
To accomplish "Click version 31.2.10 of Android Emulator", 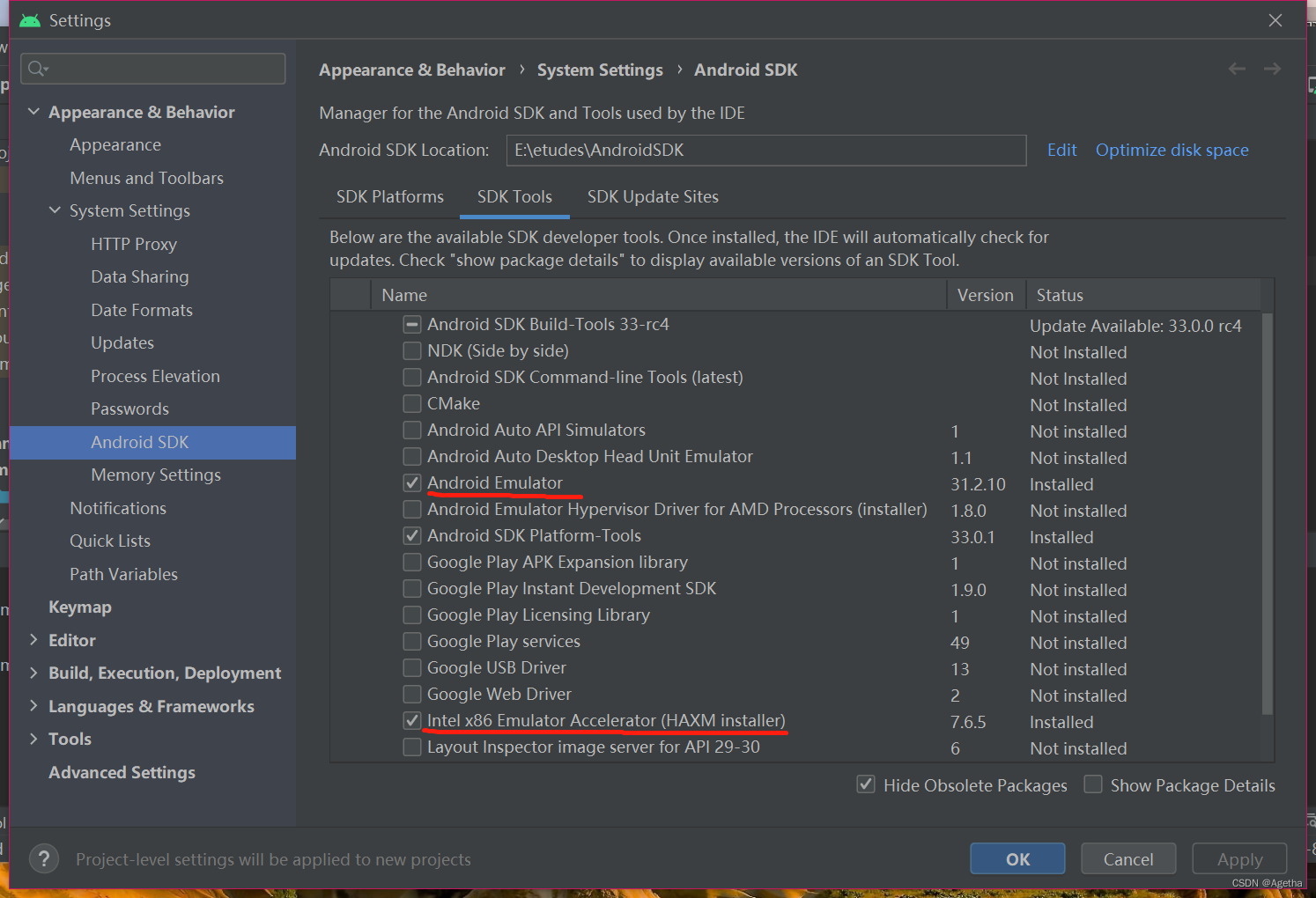I will click(978, 484).
